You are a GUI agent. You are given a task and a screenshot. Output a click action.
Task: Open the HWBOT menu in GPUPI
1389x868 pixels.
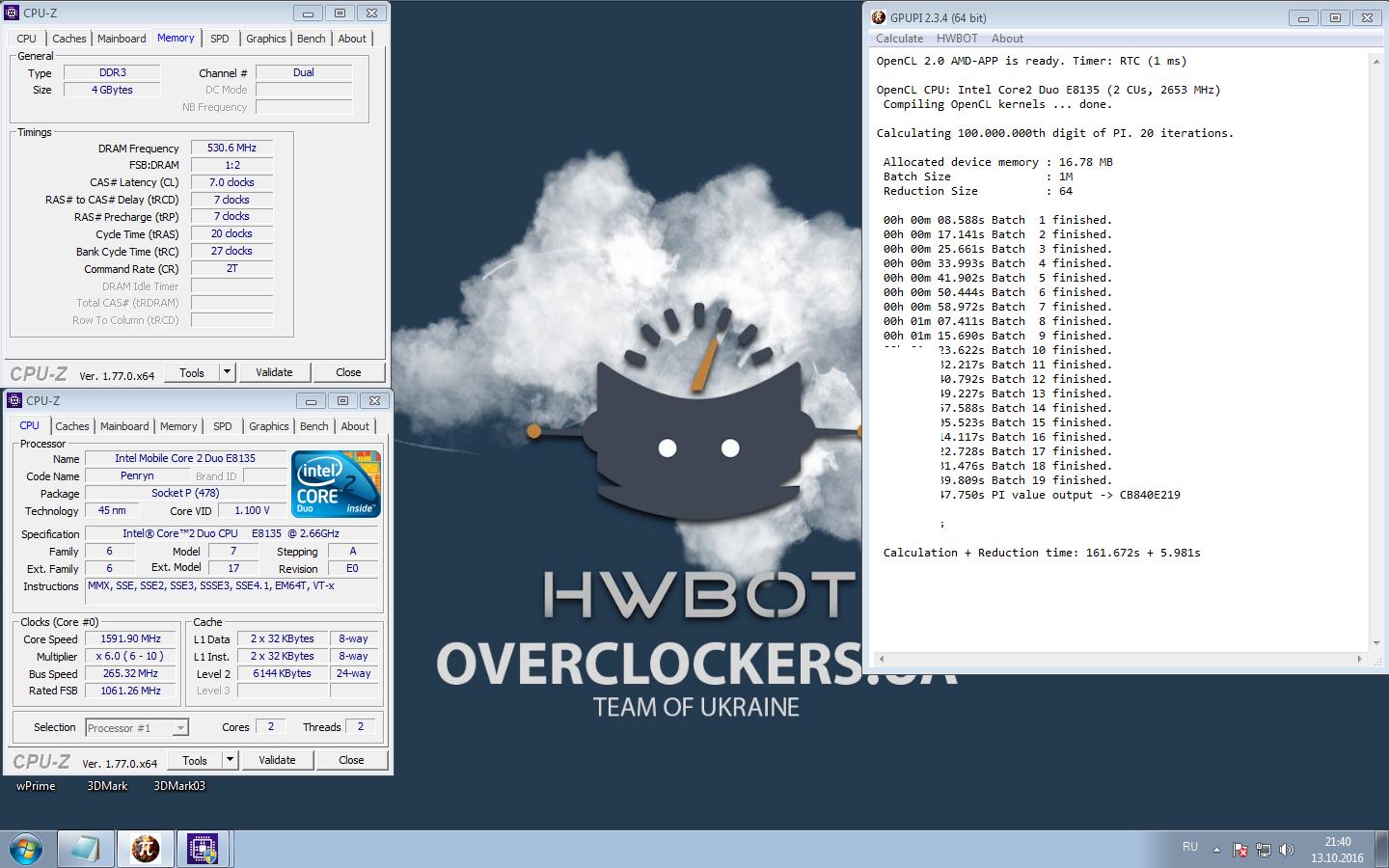pyautogui.click(x=957, y=39)
